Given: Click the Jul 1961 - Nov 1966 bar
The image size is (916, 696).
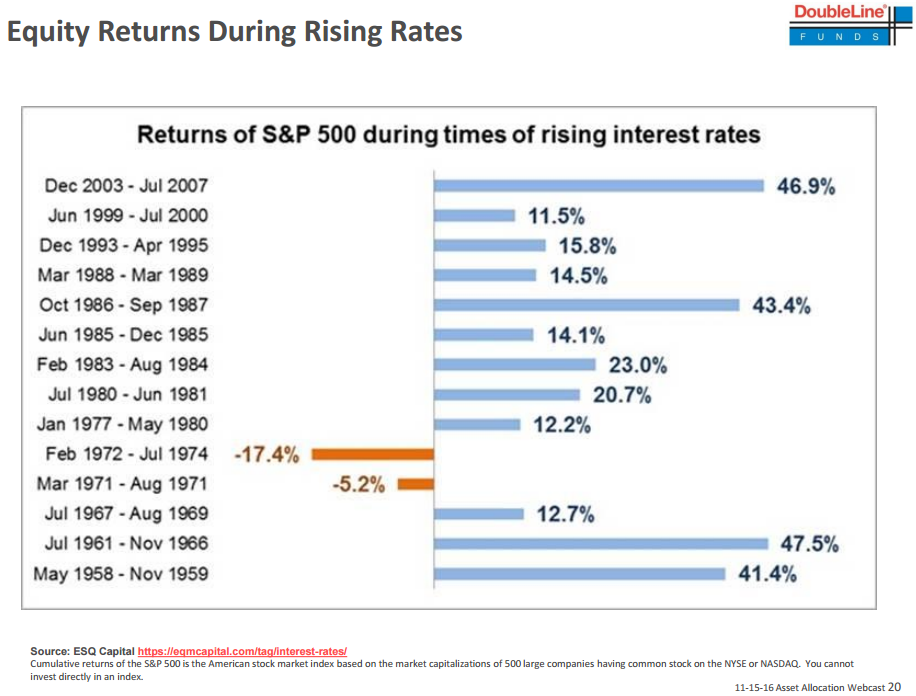Looking at the screenshot, I should click(602, 544).
